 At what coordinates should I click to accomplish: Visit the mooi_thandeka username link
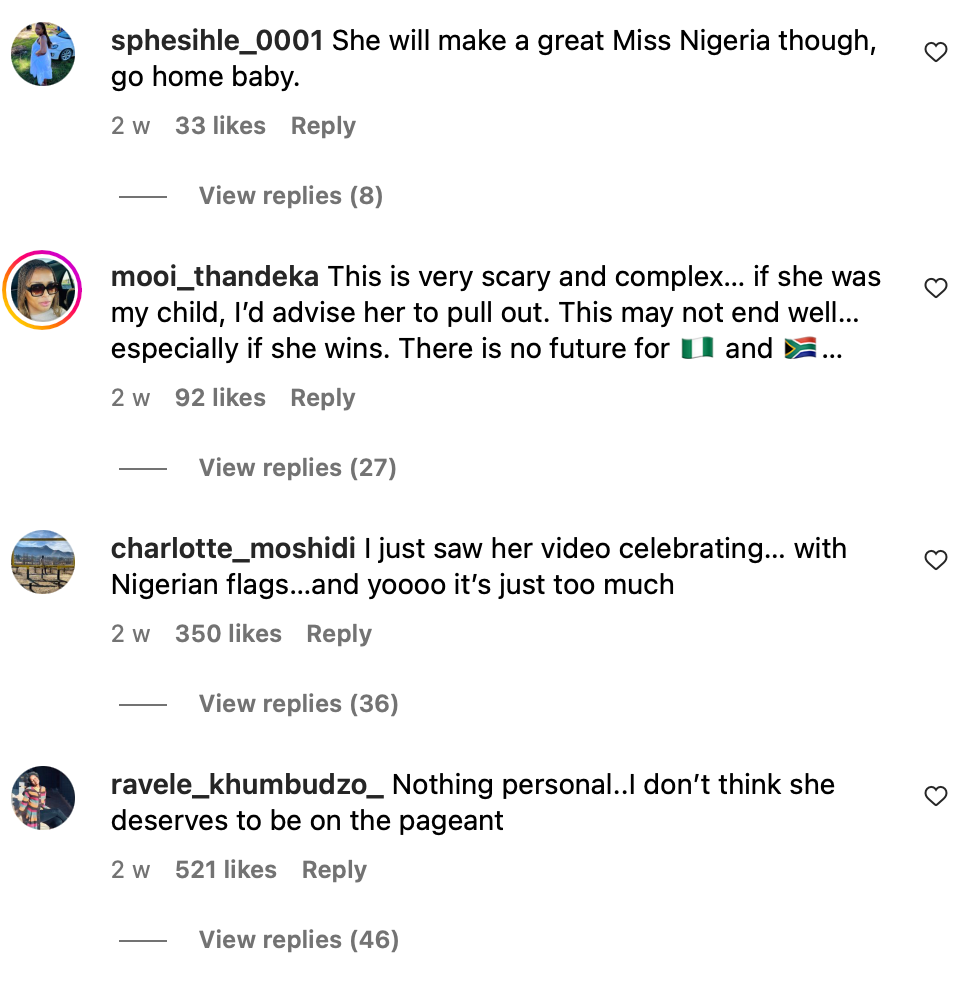pyautogui.click(x=215, y=277)
